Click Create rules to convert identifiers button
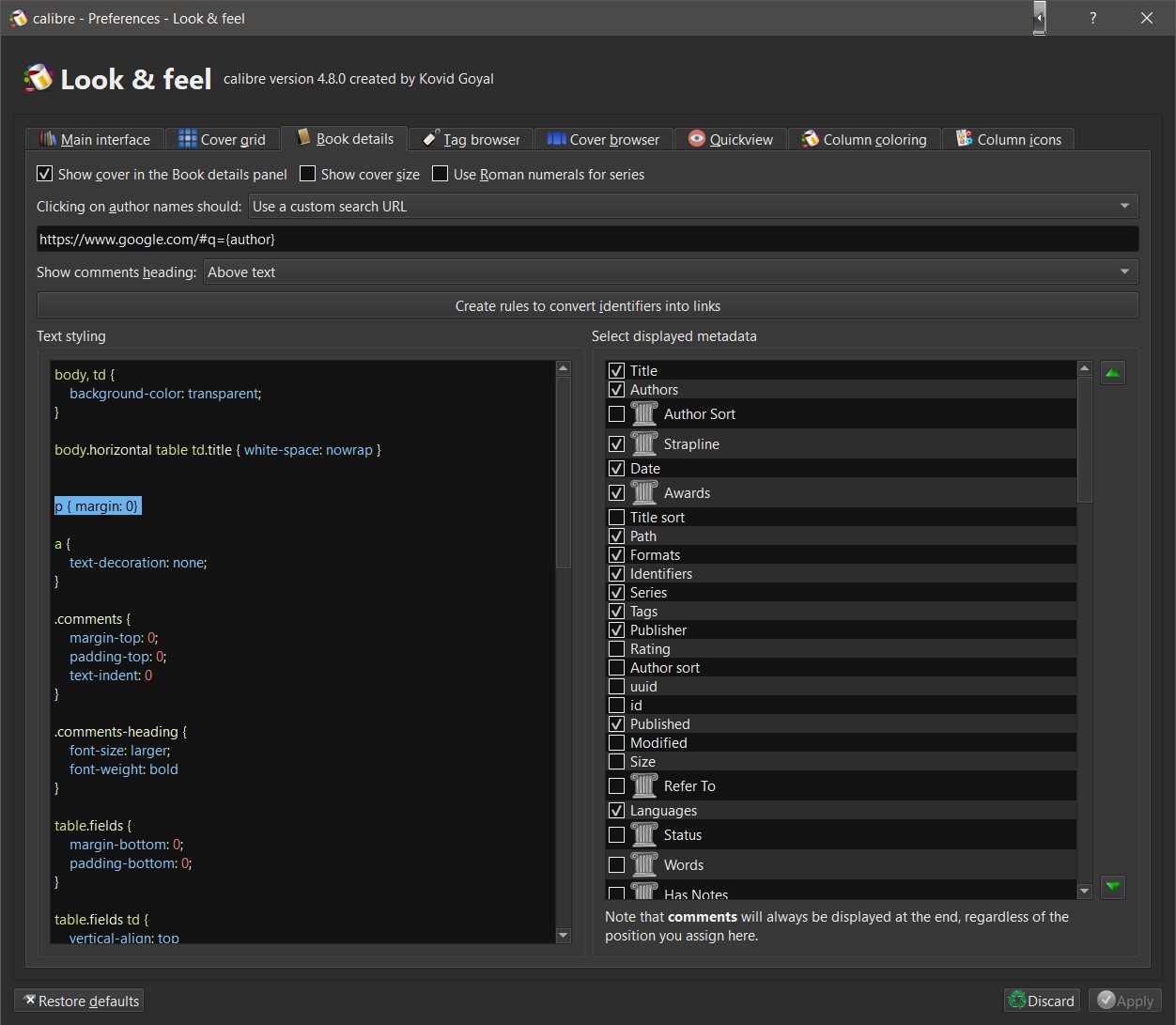The height and width of the screenshot is (1025, 1176). (x=587, y=305)
